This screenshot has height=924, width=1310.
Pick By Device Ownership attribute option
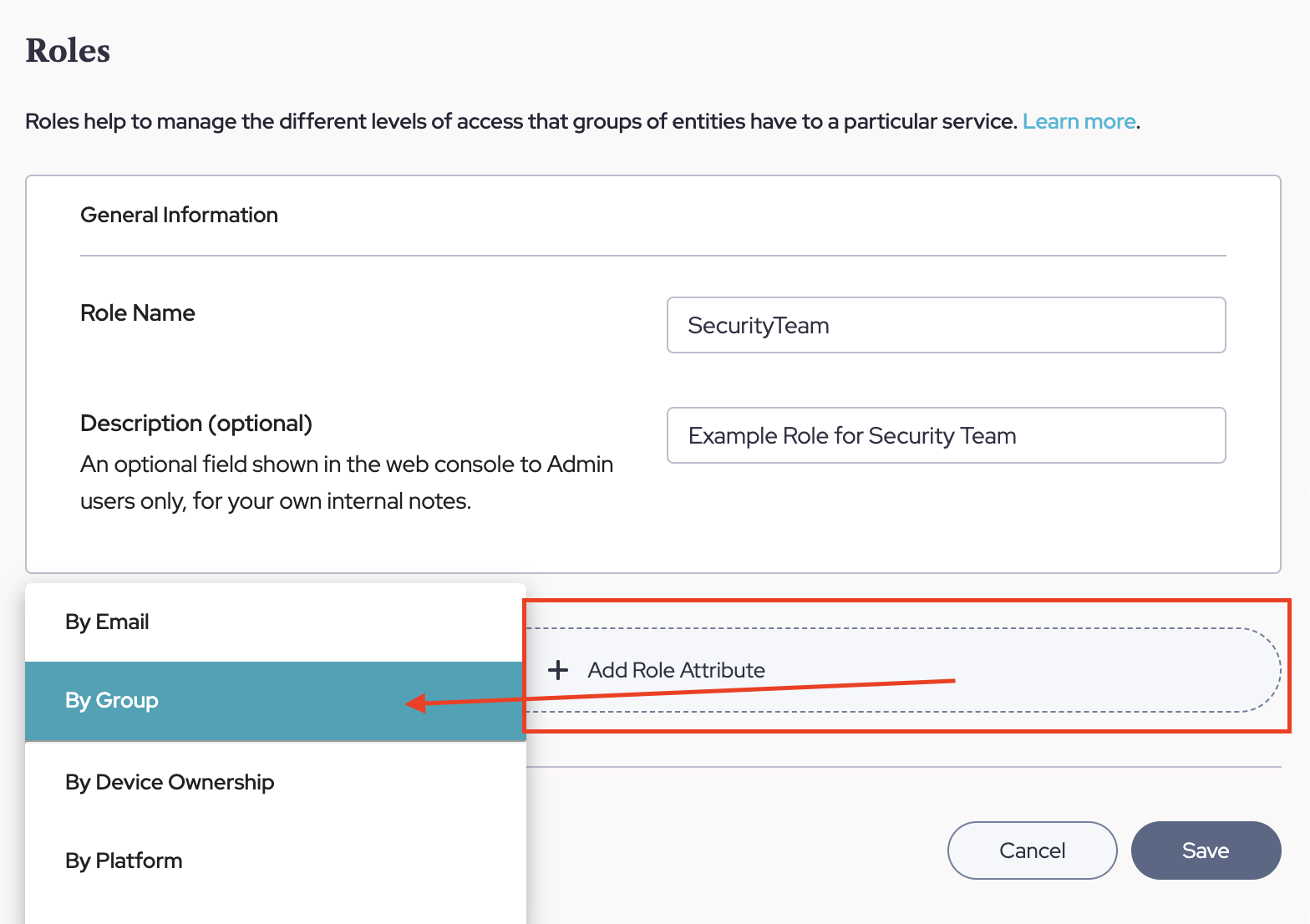(x=170, y=783)
